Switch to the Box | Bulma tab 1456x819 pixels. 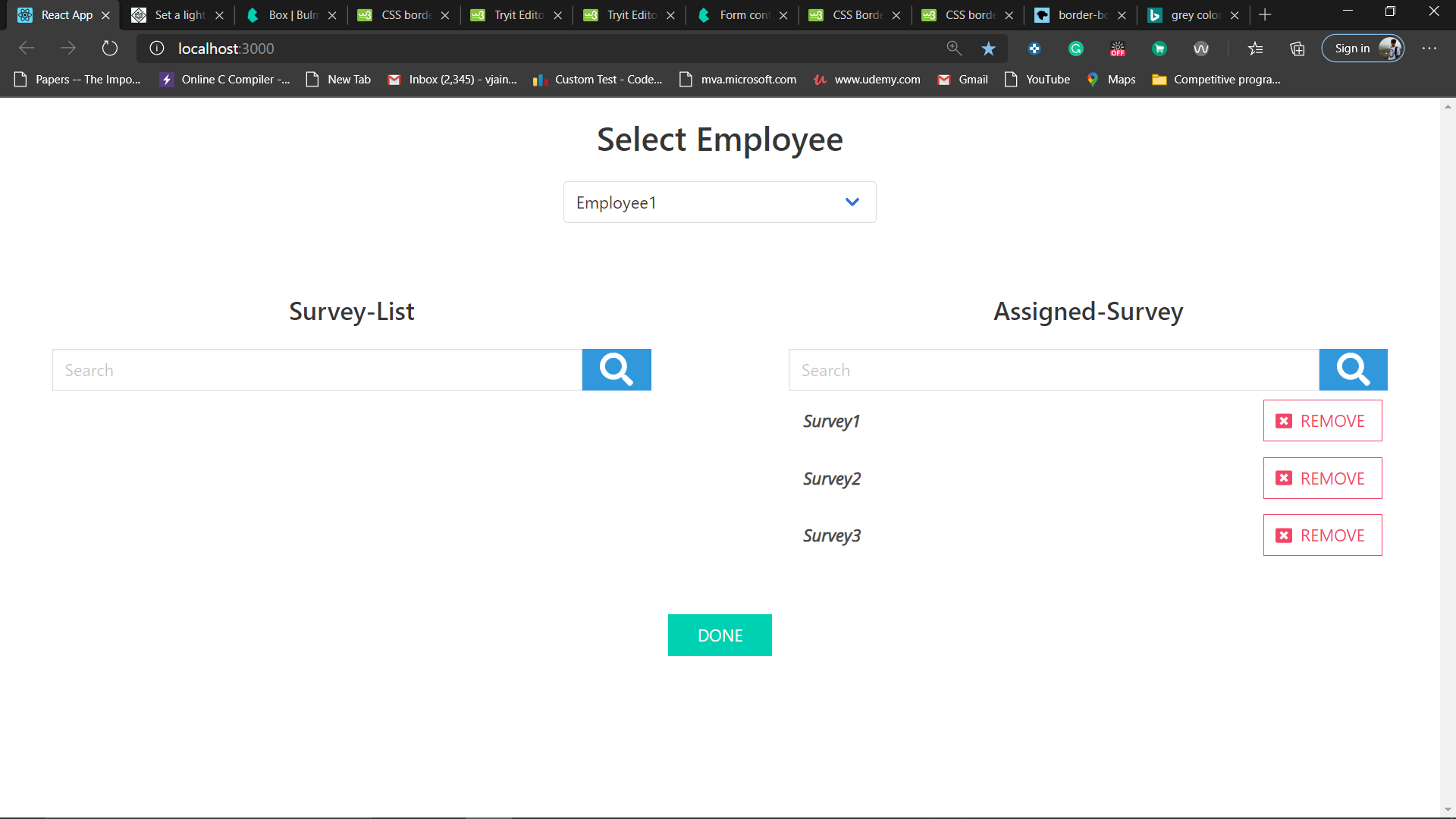point(292,15)
